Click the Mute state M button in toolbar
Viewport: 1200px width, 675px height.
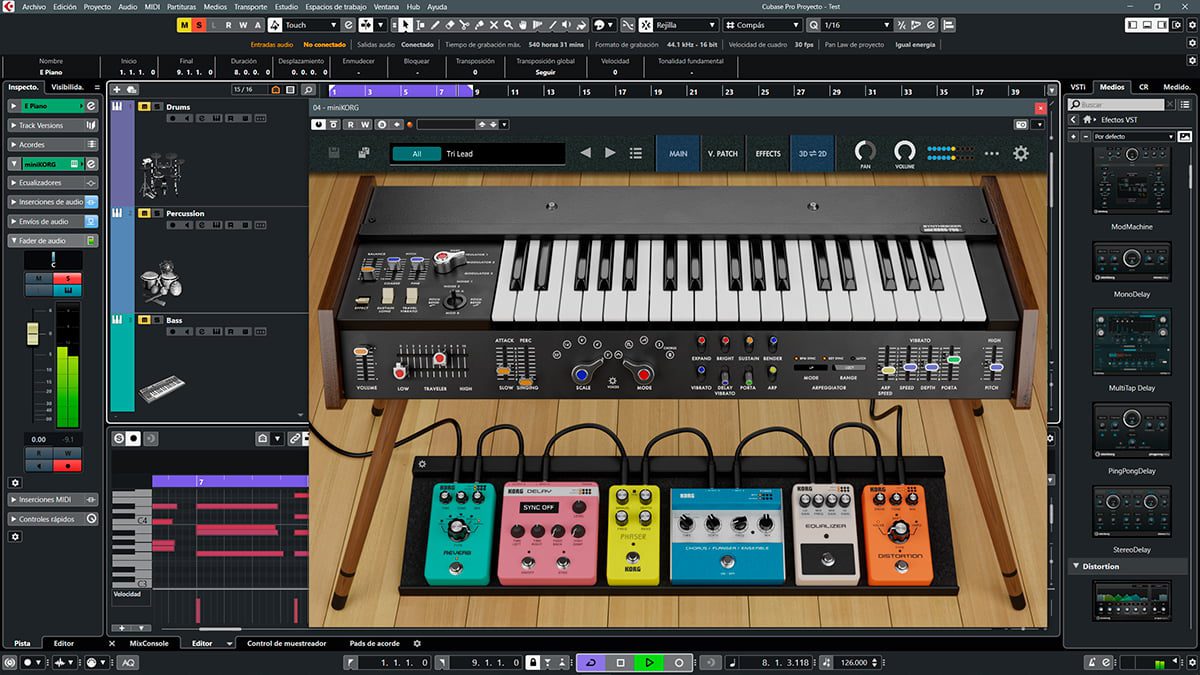[x=184, y=24]
